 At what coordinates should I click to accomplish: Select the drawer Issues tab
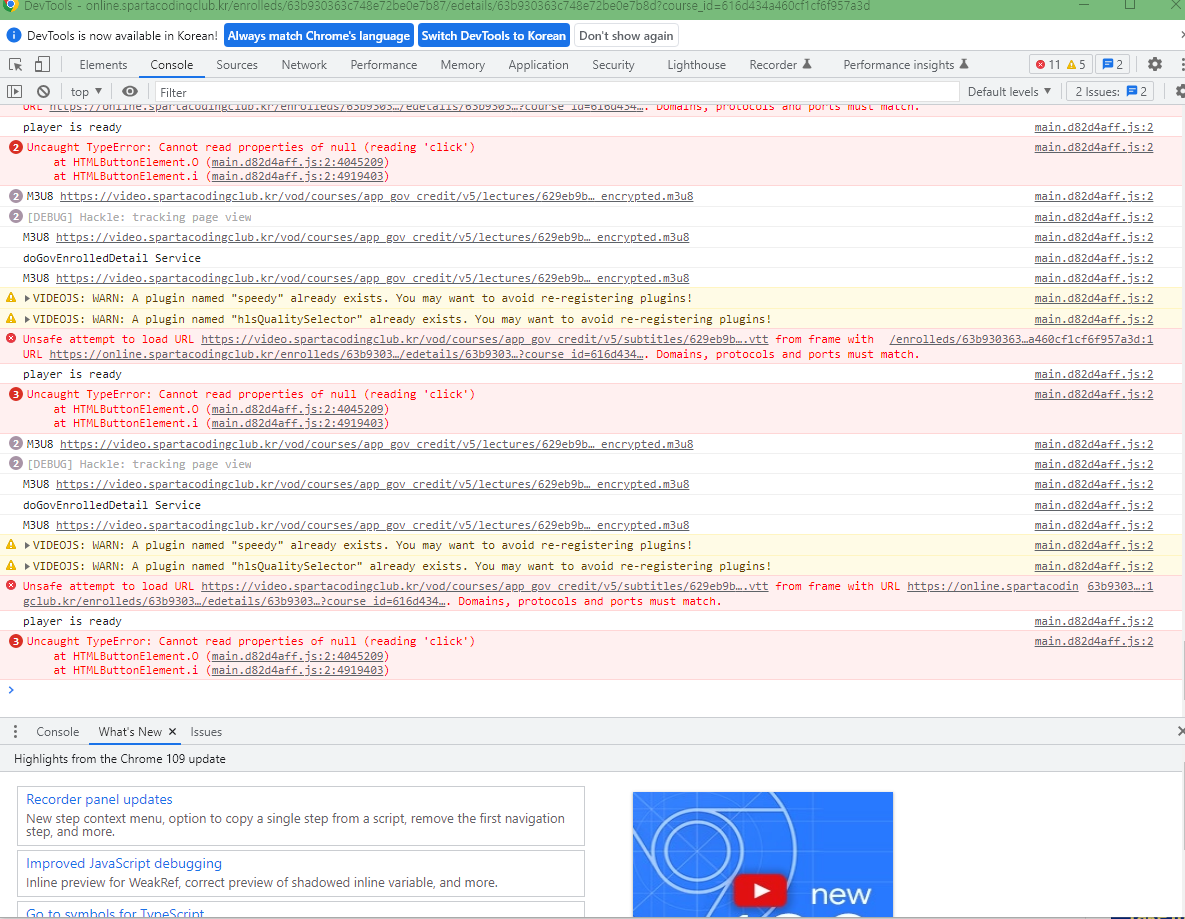pos(206,732)
